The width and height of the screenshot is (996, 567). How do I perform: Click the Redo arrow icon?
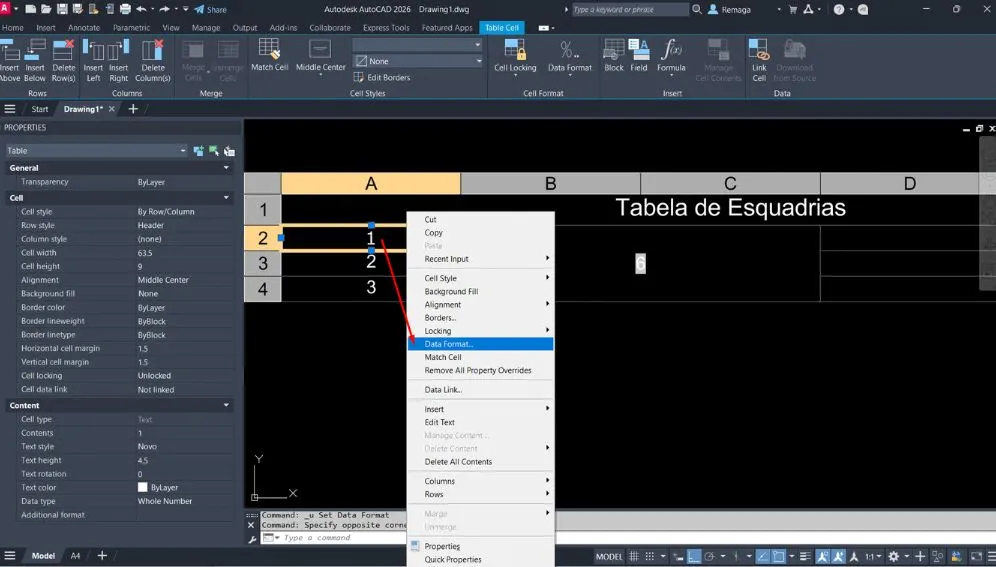(x=165, y=9)
